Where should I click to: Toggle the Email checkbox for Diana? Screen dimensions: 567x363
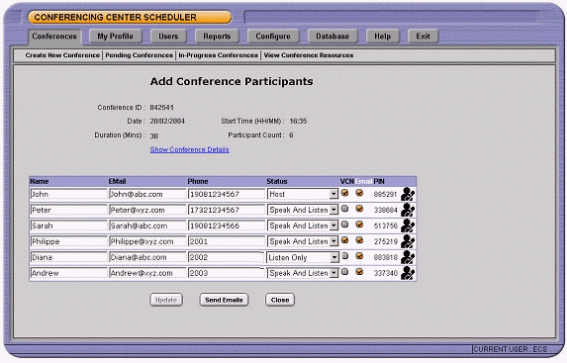click(359, 256)
